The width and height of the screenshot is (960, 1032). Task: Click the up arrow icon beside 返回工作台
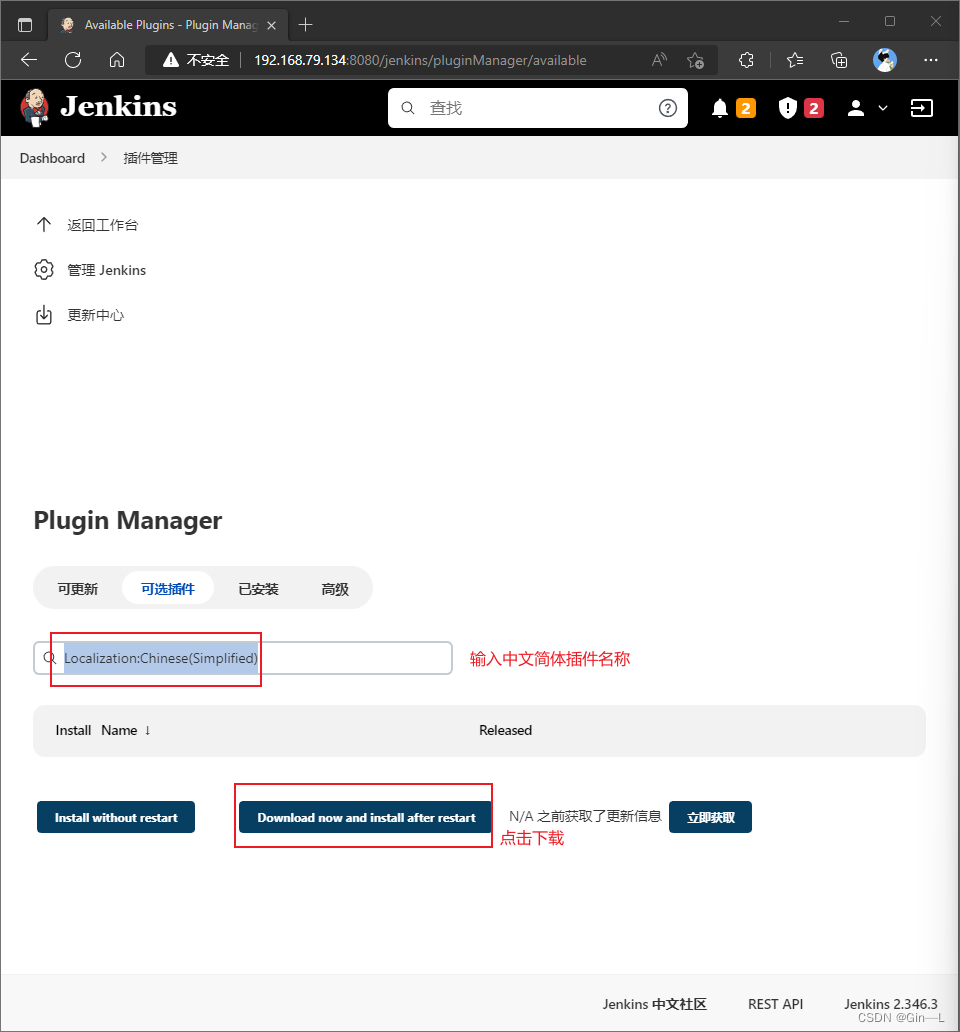[x=43, y=224]
